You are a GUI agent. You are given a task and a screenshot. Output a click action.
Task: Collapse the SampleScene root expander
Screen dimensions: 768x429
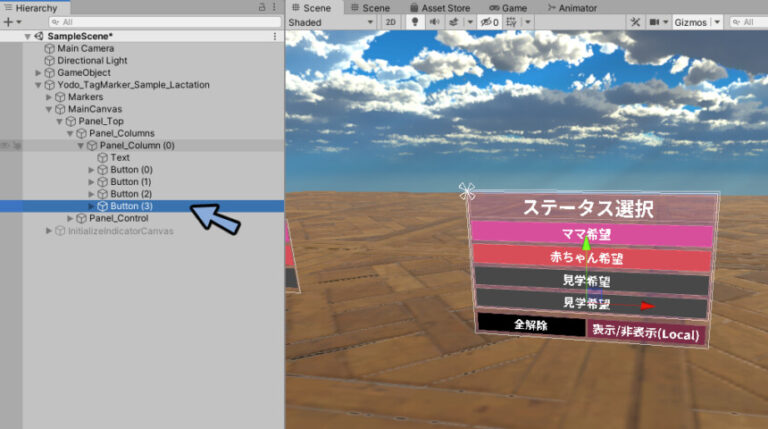coord(27,36)
